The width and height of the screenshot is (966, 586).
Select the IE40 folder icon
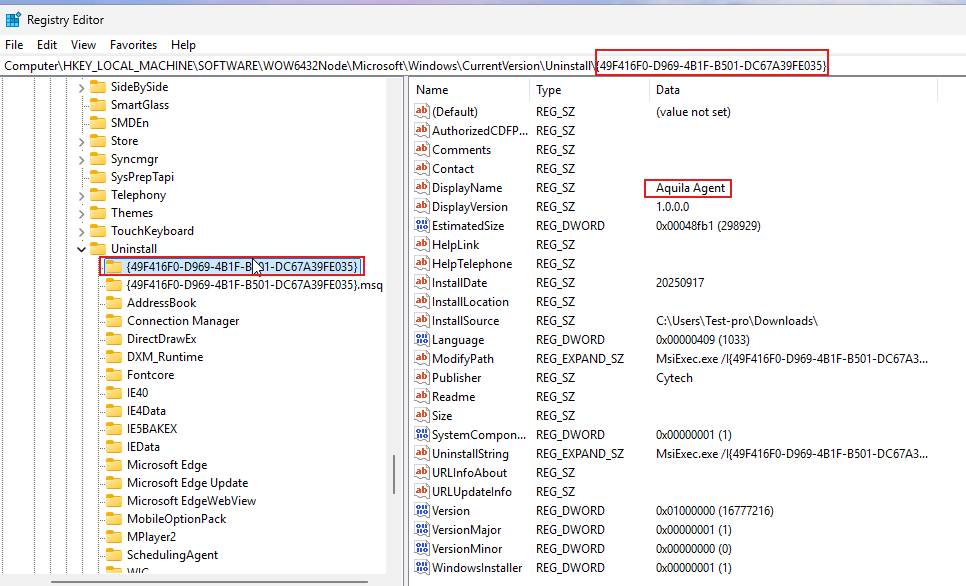114,393
